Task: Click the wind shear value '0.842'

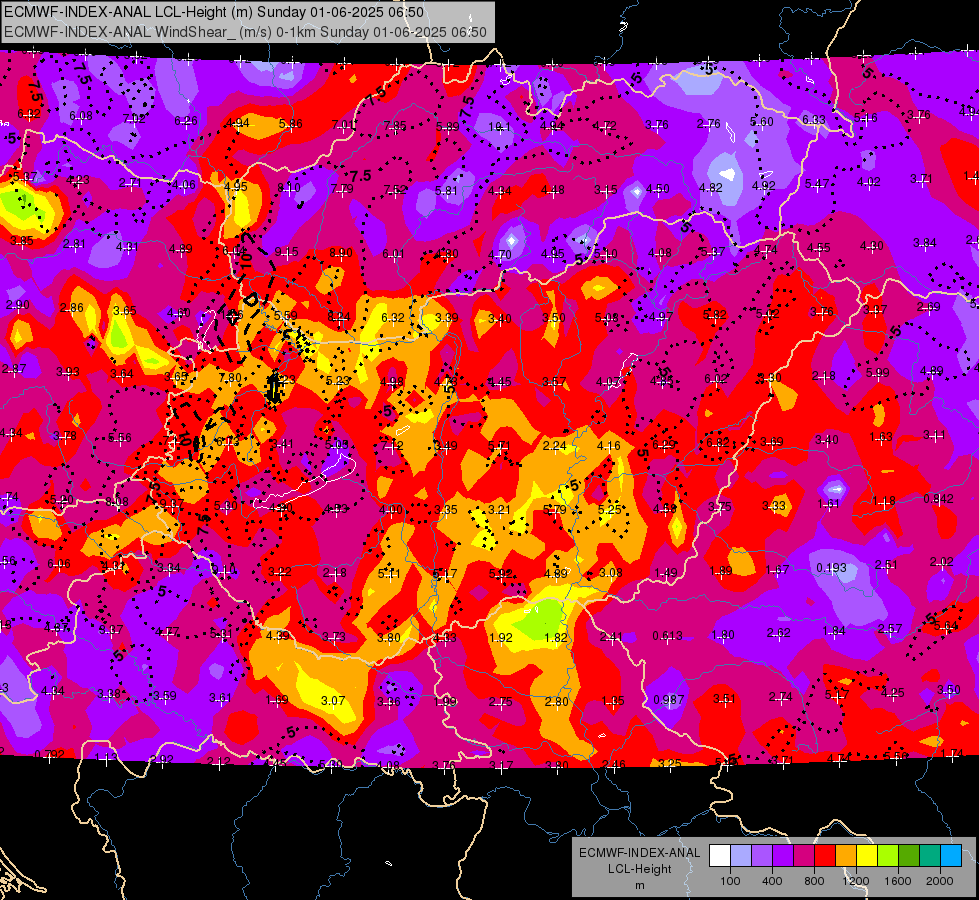Action: (x=938, y=498)
